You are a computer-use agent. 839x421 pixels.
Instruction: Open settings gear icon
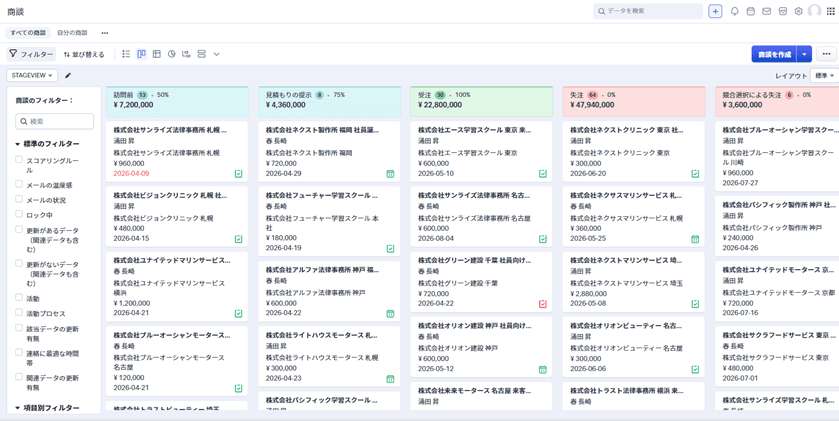[x=798, y=12]
